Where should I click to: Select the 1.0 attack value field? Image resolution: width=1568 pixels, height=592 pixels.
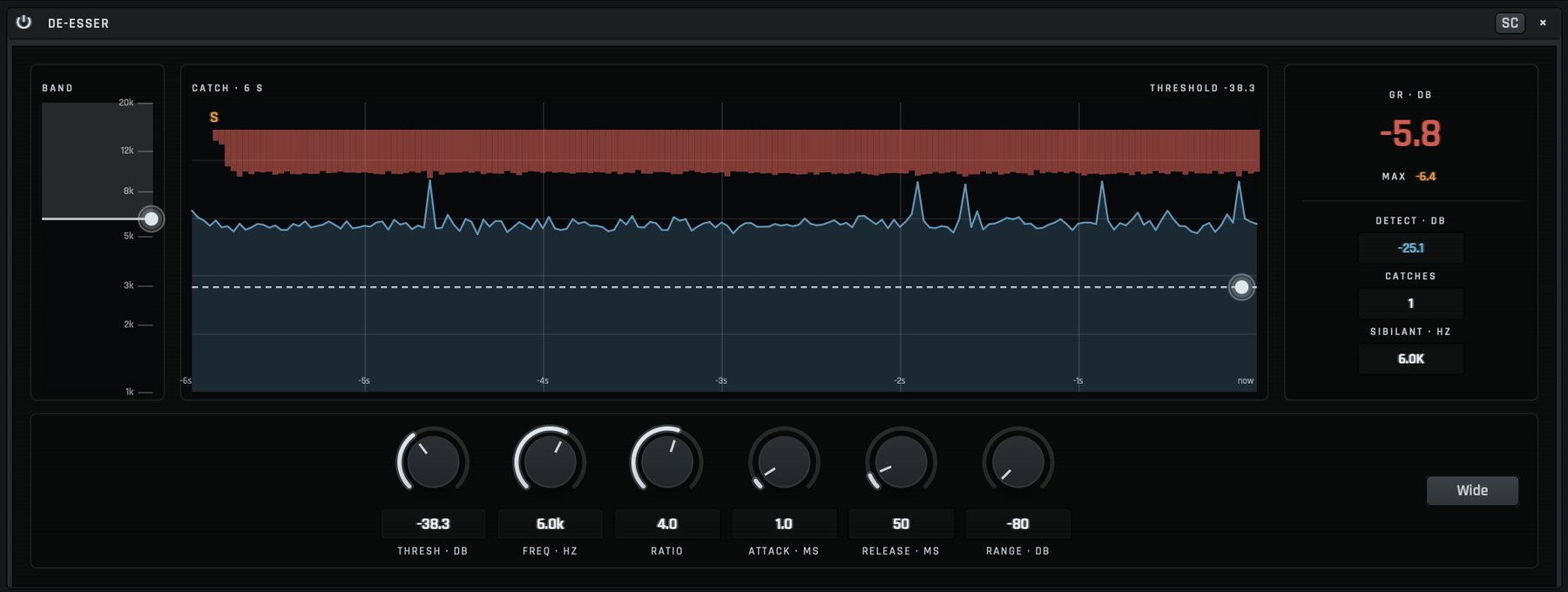pyautogui.click(x=784, y=524)
